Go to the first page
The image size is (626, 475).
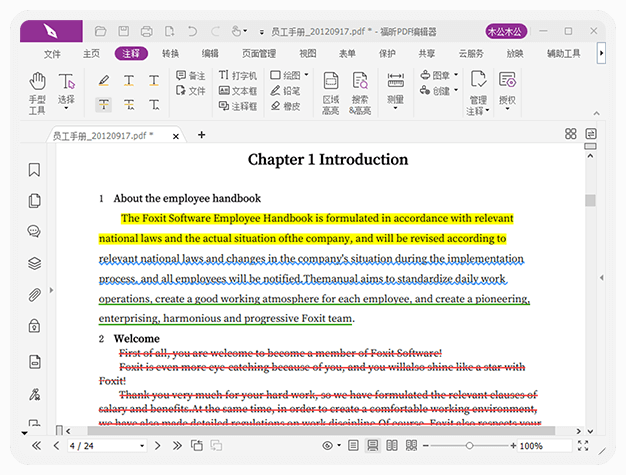click(x=36, y=445)
